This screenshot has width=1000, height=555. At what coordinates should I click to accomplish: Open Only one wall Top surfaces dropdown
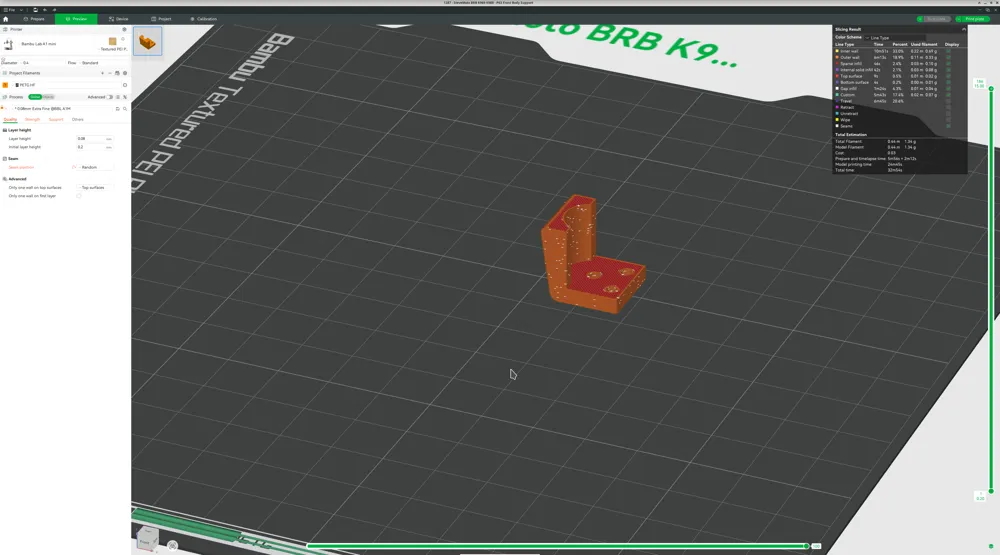(96, 188)
